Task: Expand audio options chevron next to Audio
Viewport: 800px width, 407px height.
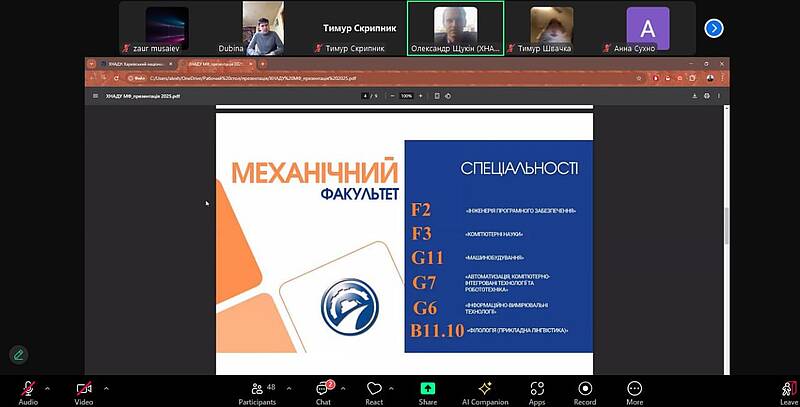Action: 47,389
